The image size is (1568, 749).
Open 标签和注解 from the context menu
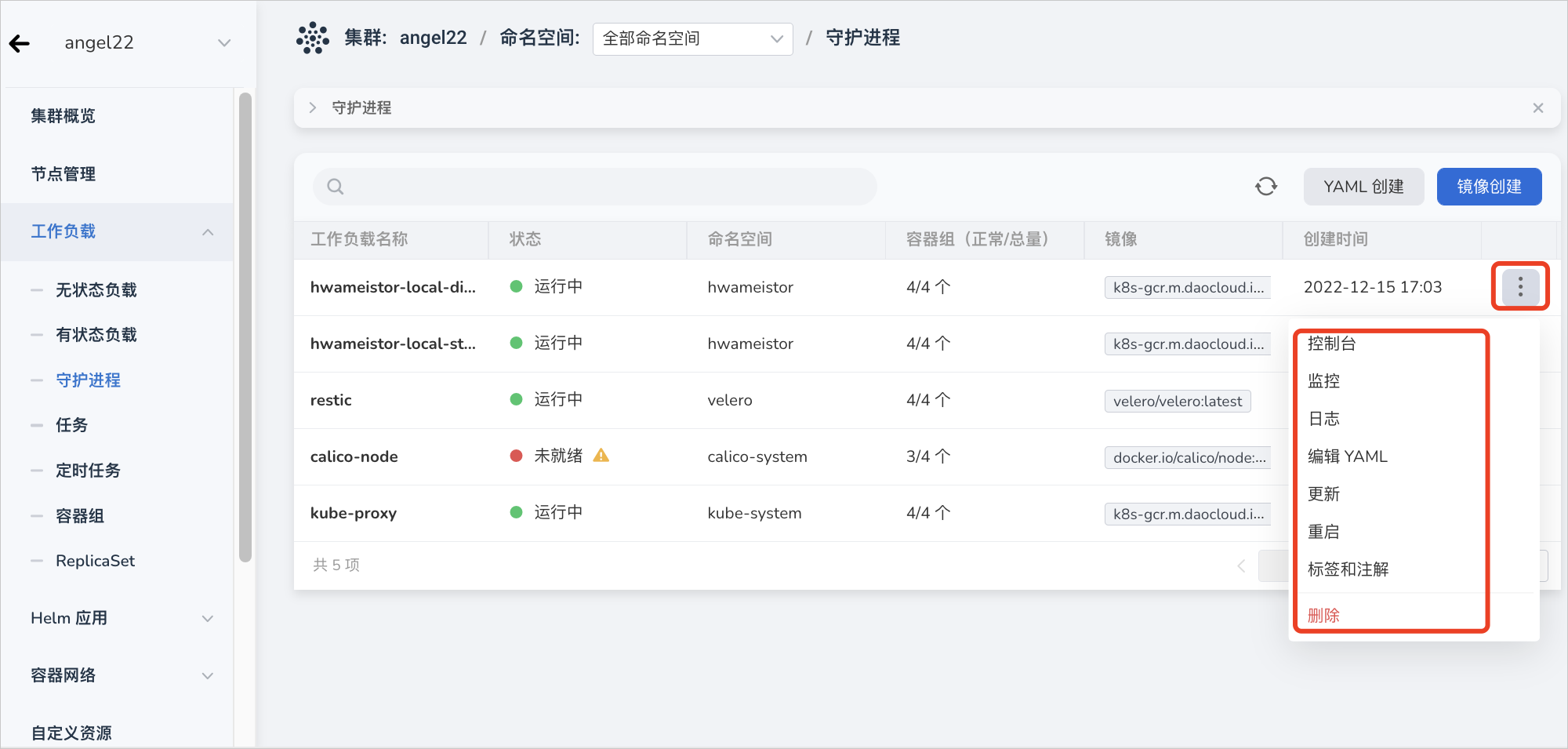pos(1348,569)
